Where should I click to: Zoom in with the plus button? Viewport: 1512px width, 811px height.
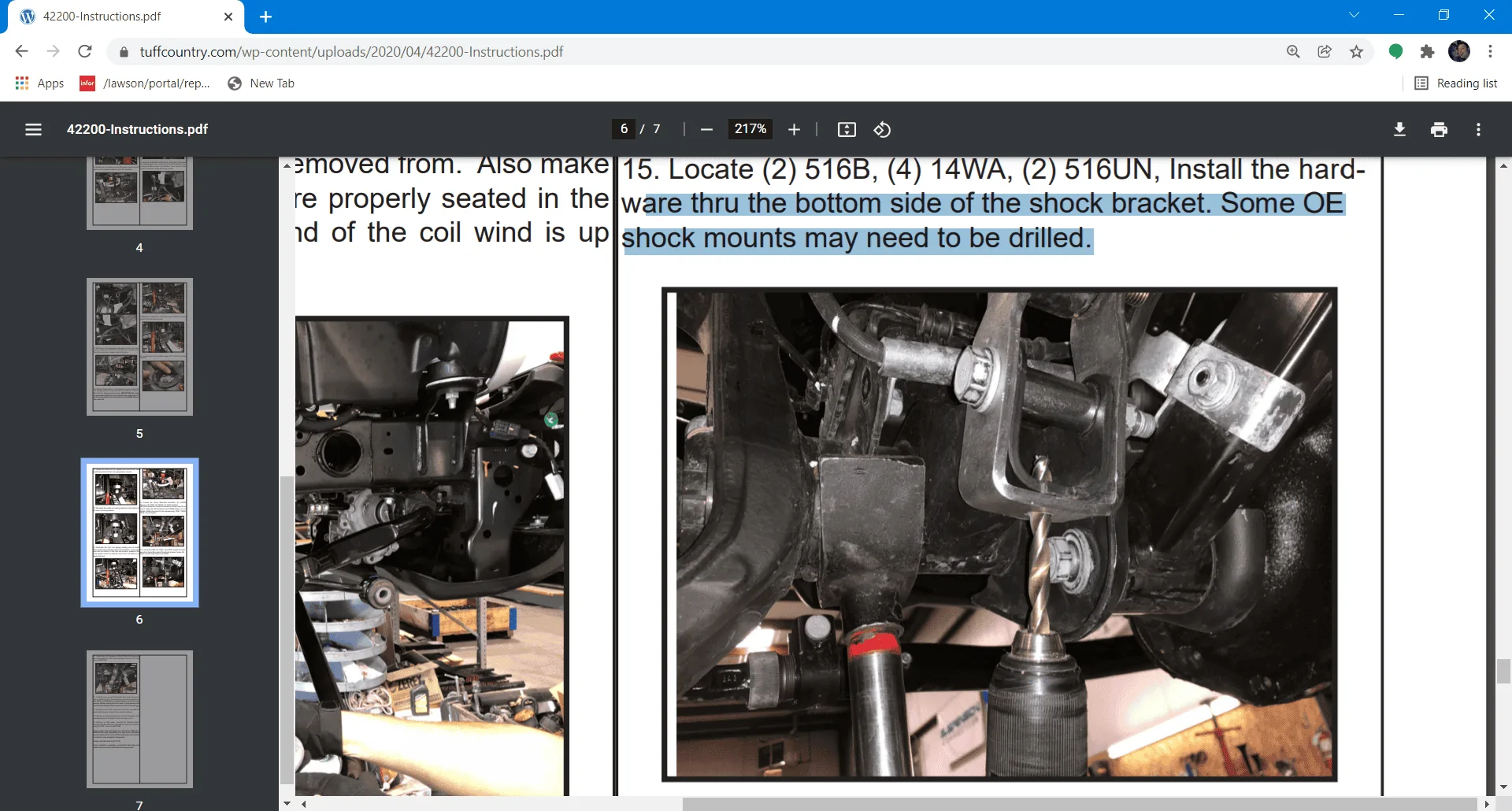[x=794, y=129]
